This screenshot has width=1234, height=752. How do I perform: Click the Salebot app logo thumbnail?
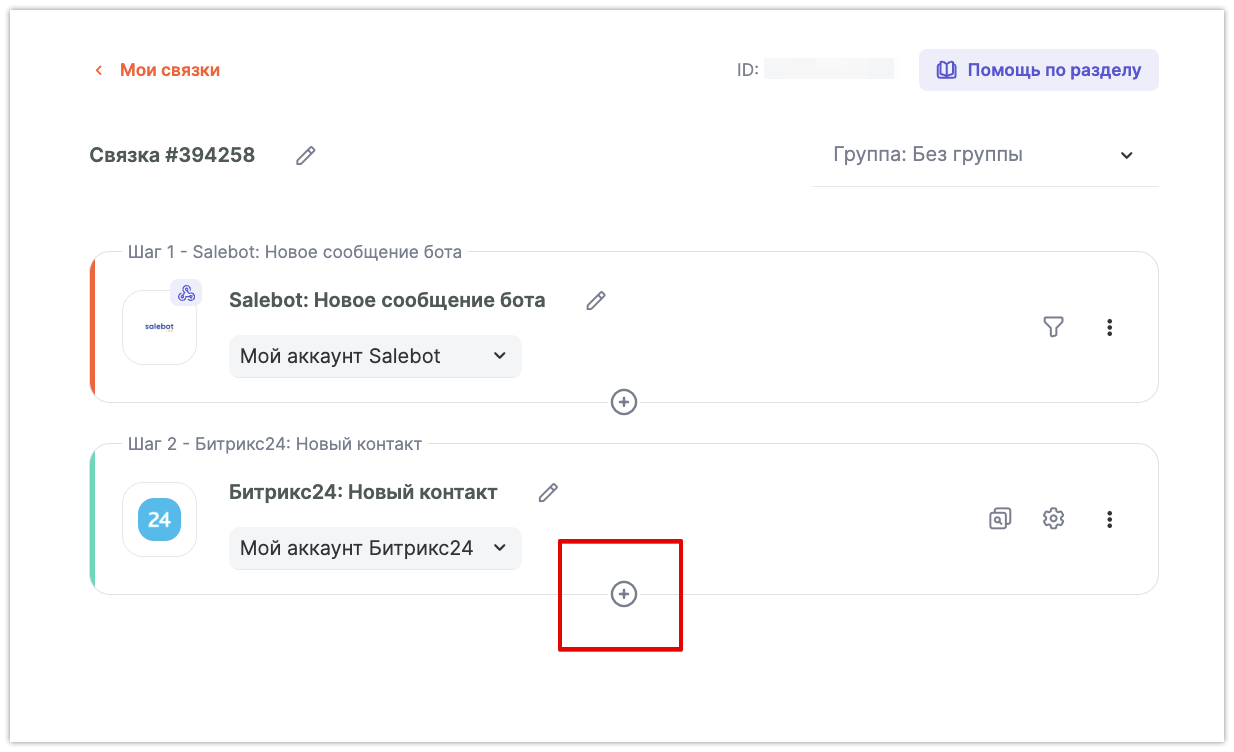pyautogui.click(x=159, y=327)
